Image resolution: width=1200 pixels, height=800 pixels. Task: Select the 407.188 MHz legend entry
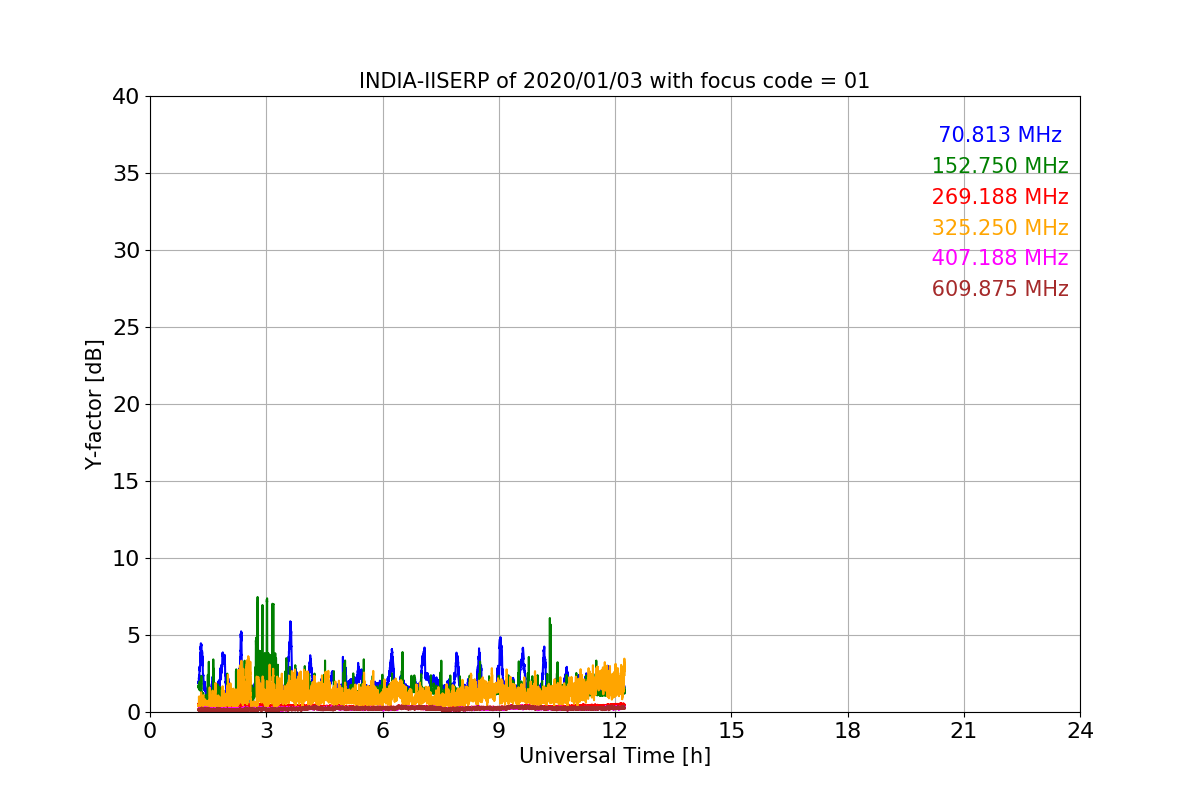pyautogui.click(x=1000, y=258)
